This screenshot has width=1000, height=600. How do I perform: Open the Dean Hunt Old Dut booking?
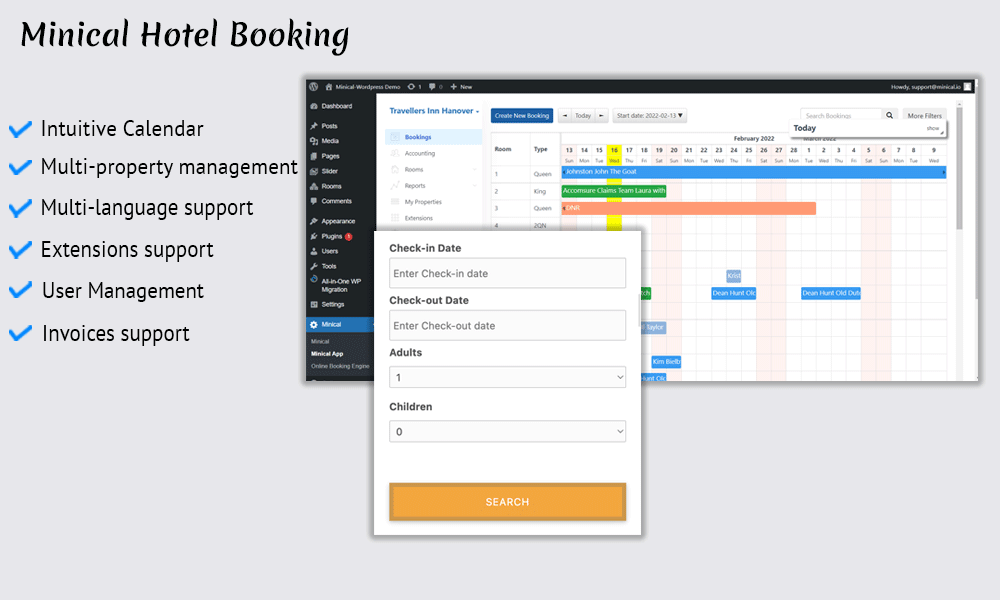click(x=831, y=293)
